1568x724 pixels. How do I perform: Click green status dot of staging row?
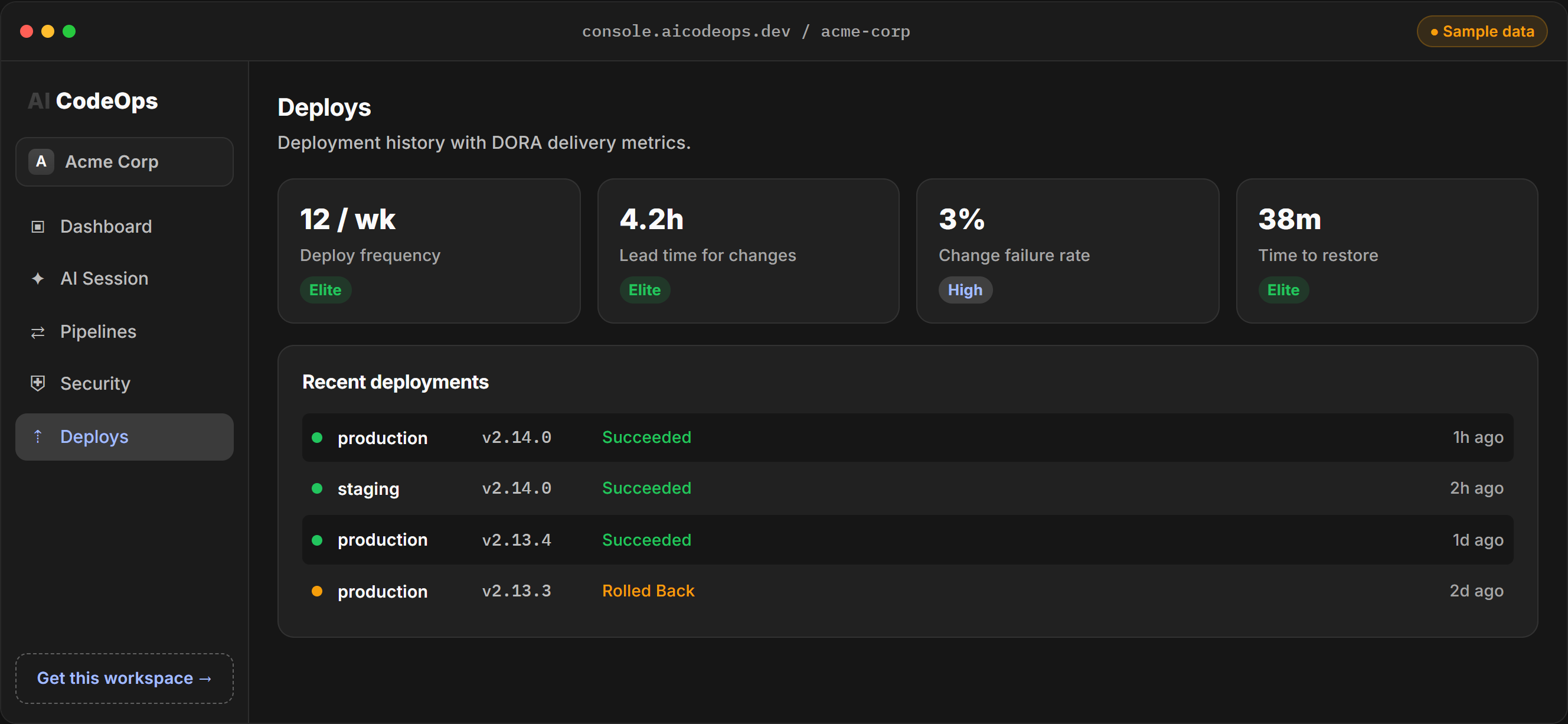point(316,488)
